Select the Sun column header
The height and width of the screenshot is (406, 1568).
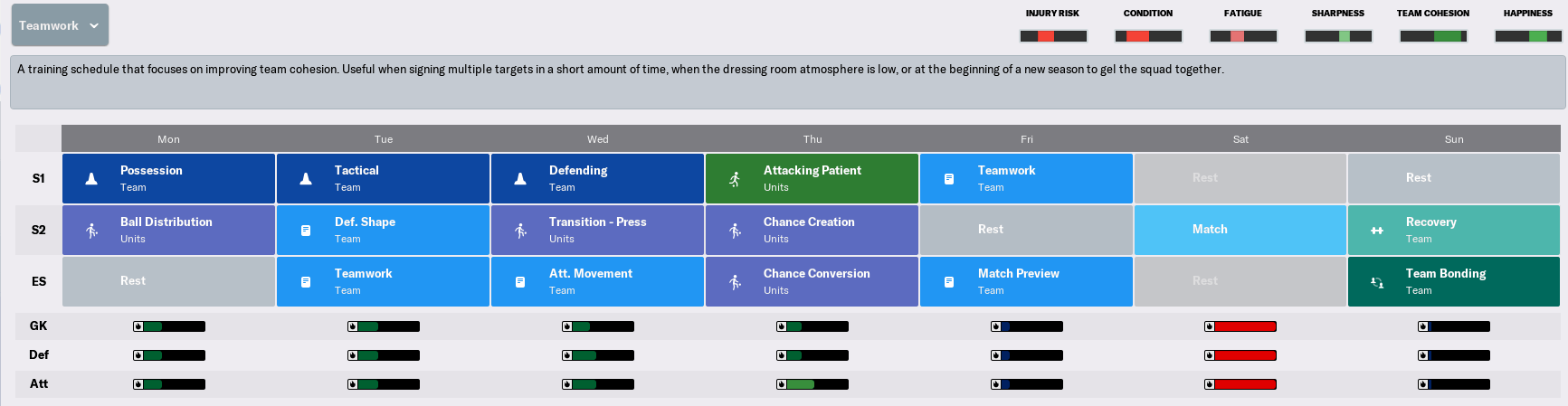click(1454, 139)
